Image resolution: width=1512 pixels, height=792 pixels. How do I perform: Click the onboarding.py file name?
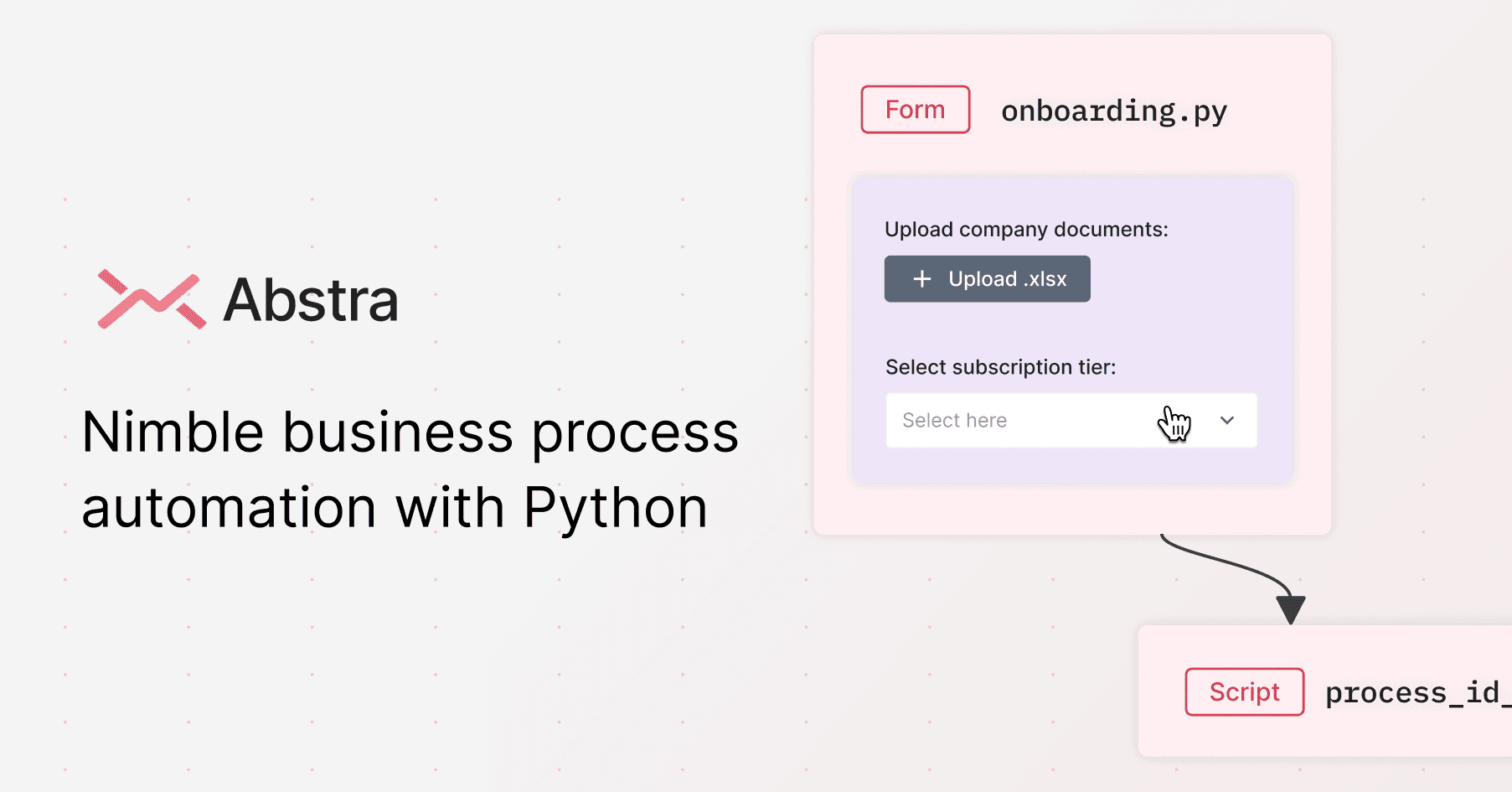click(1113, 111)
